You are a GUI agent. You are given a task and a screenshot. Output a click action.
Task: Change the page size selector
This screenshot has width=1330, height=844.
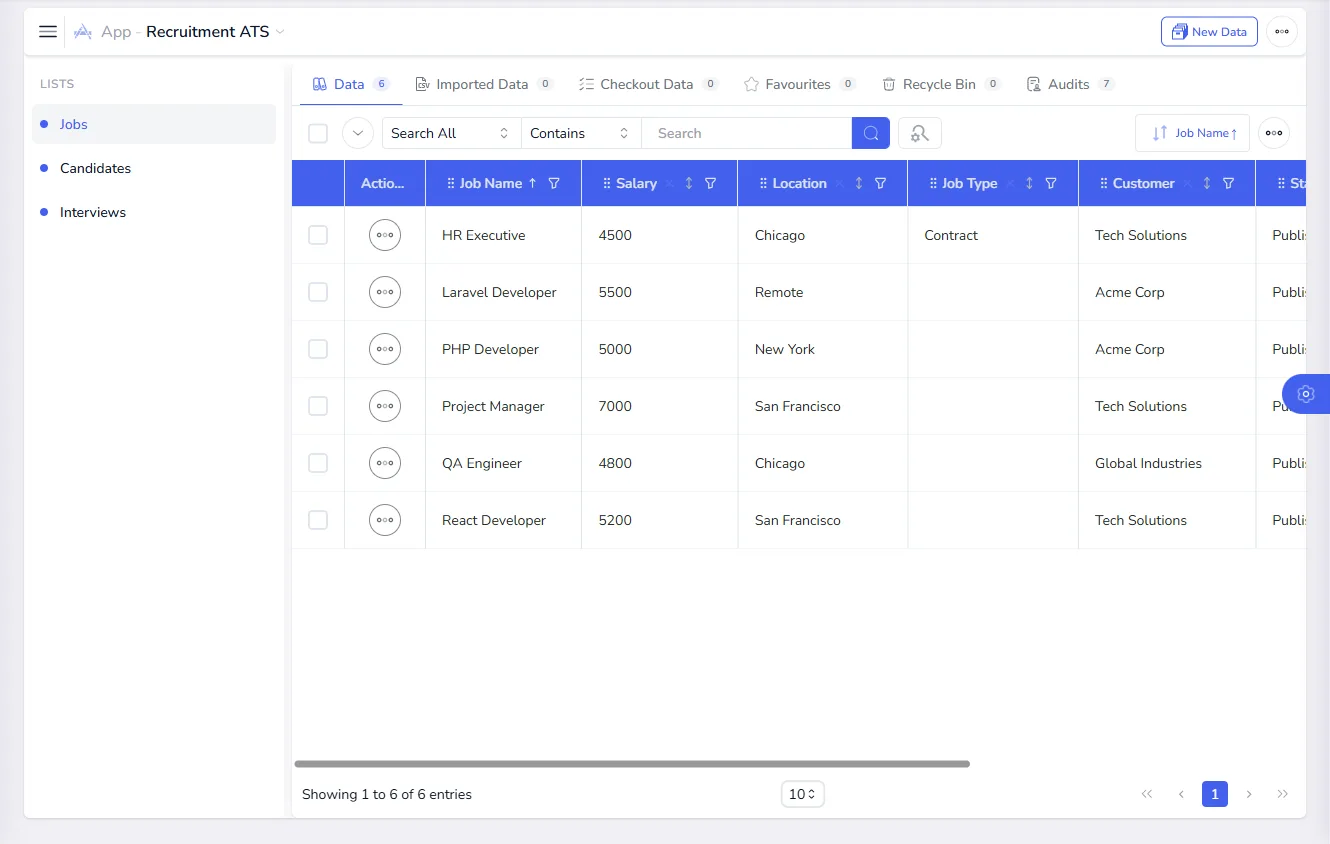coord(803,794)
